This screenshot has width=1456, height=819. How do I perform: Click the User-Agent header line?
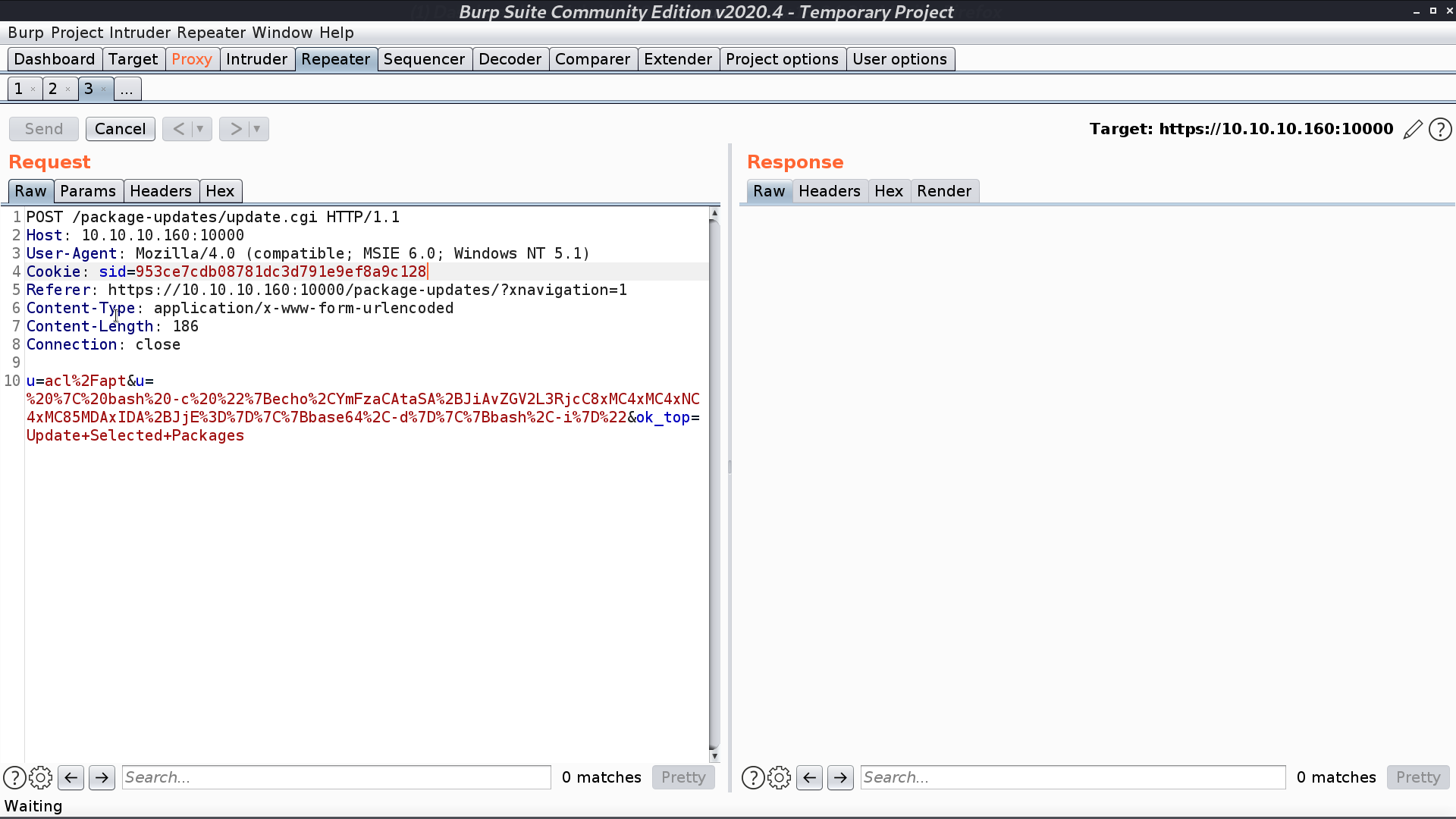(308, 253)
